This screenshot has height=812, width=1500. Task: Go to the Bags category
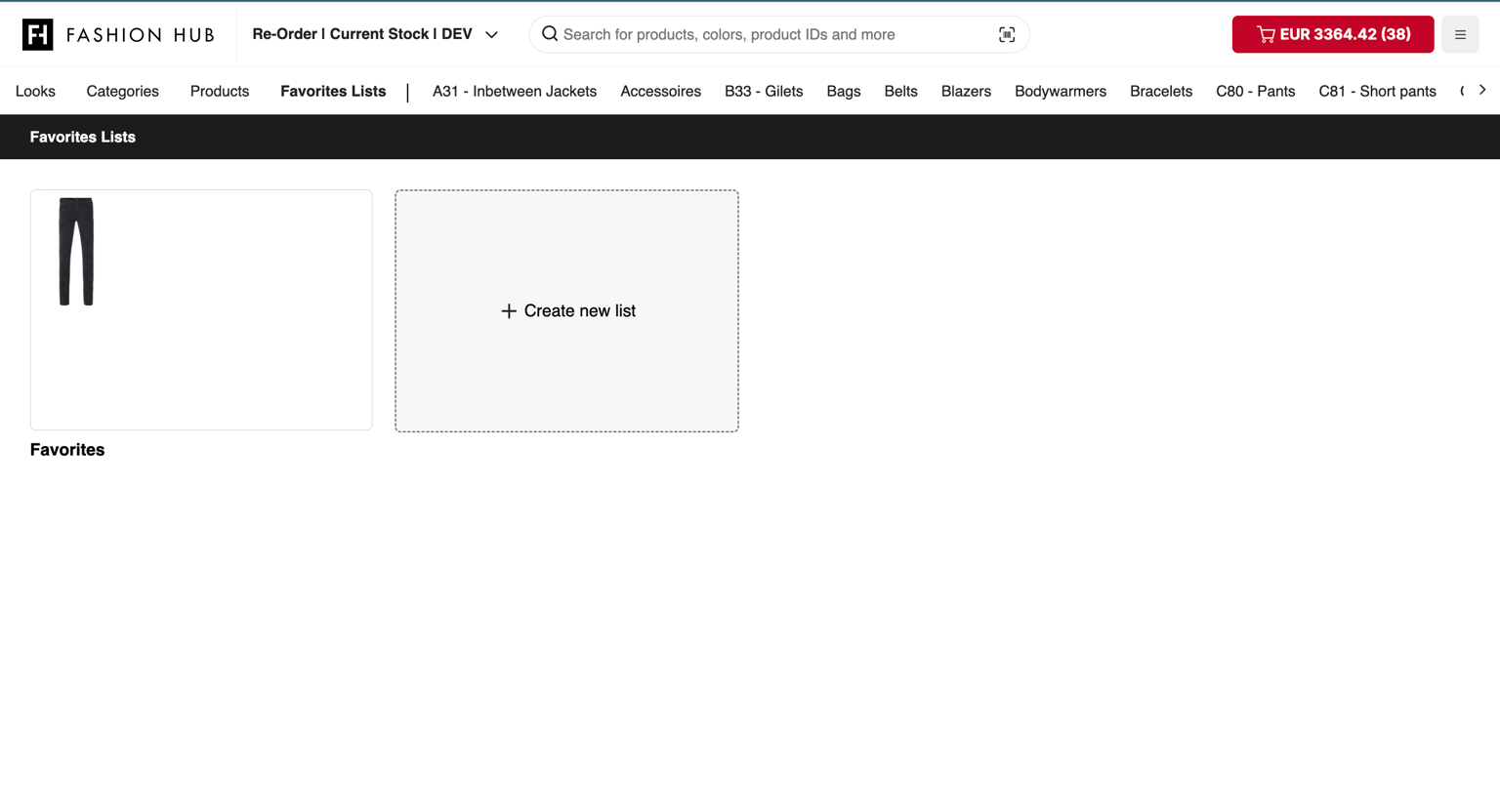coord(843,91)
